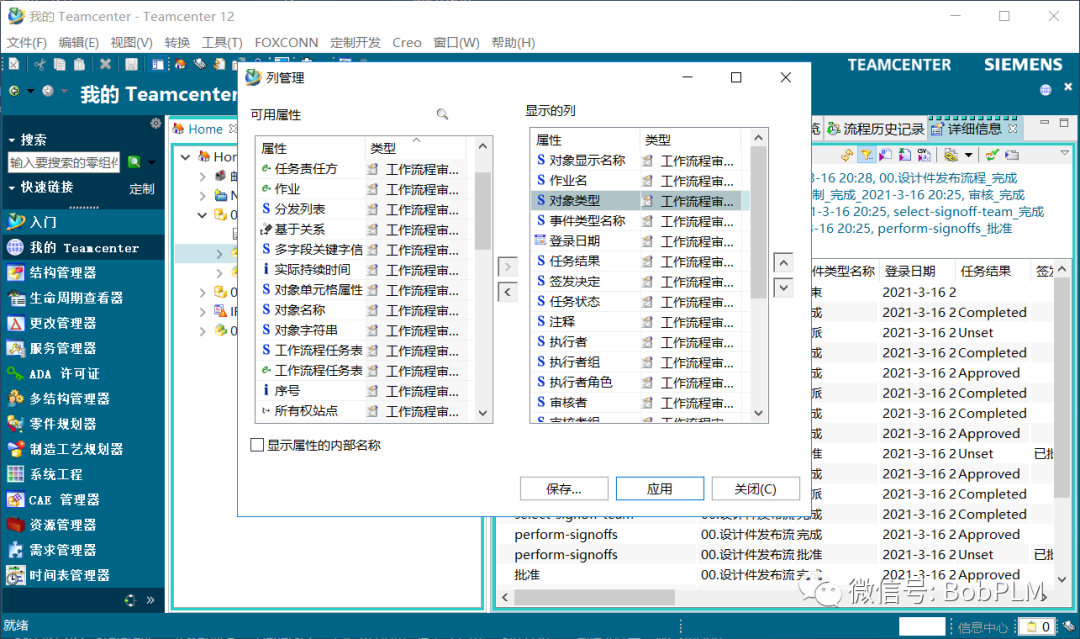
Task: Open dropdown arrow beside chain link icon
Action: (x=968, y=155)
